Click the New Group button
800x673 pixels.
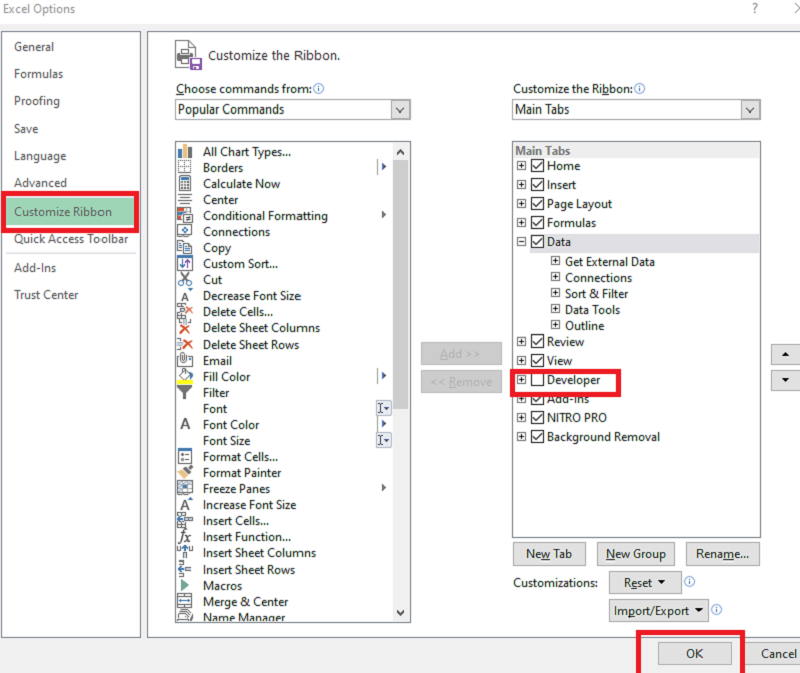click(636, 554)
